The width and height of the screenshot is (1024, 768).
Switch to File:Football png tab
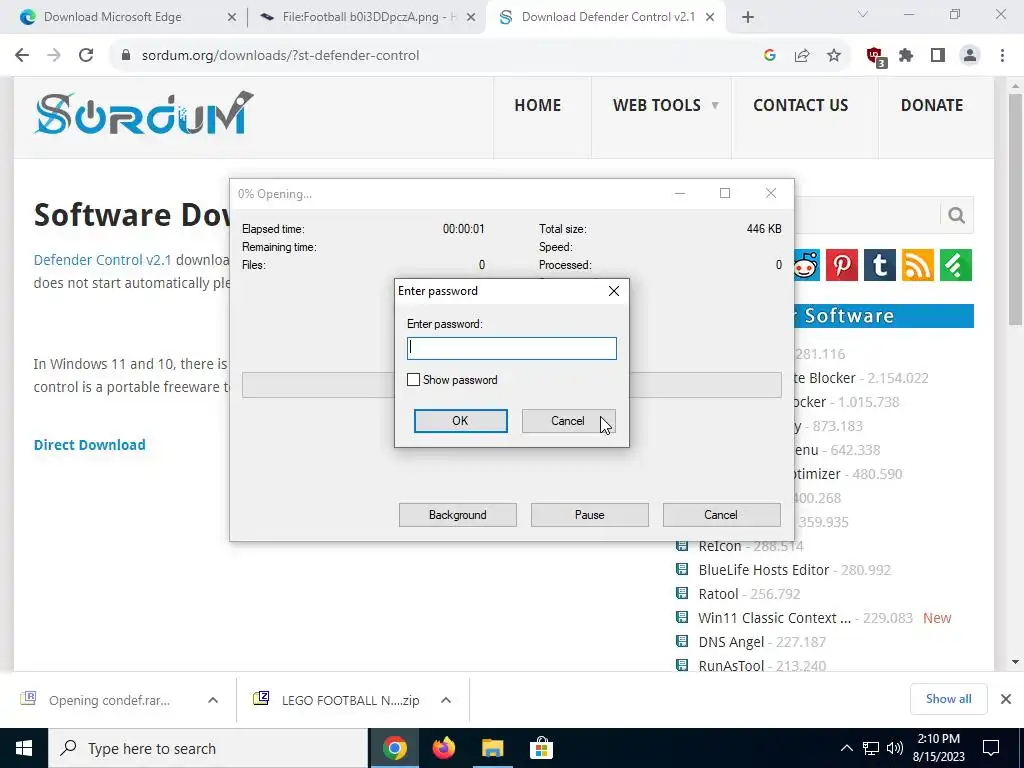368,17
